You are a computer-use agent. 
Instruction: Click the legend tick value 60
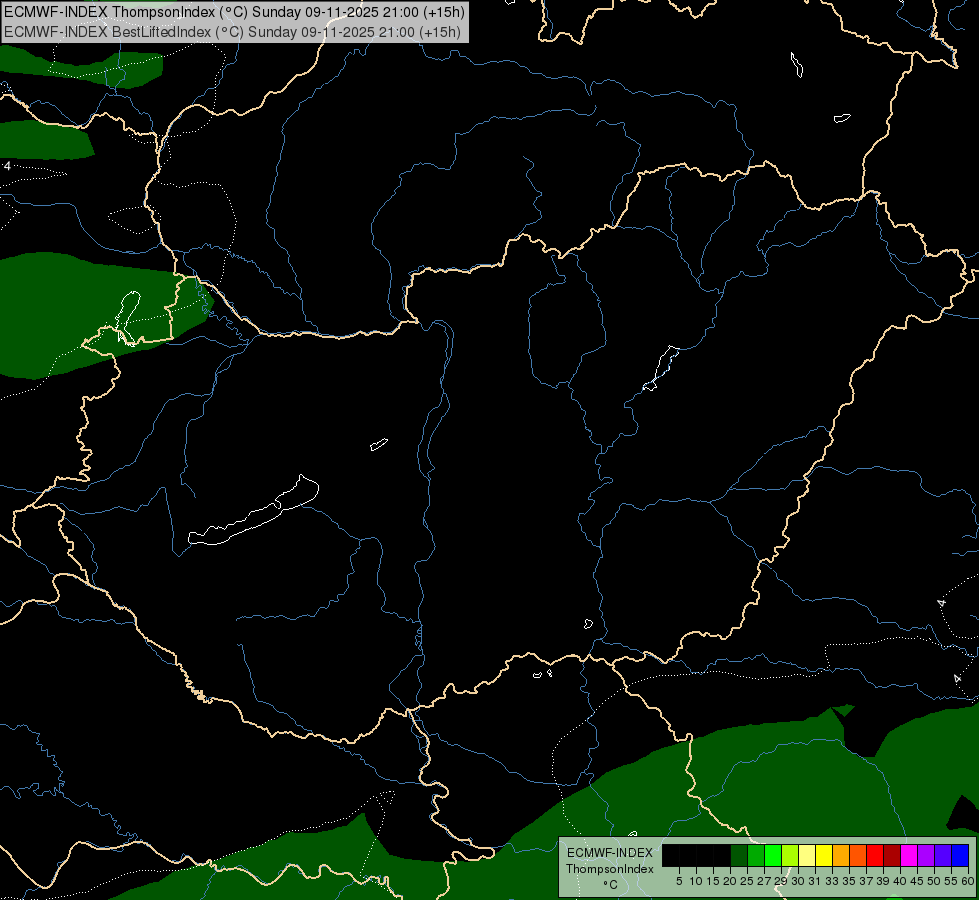click(968, 881)
